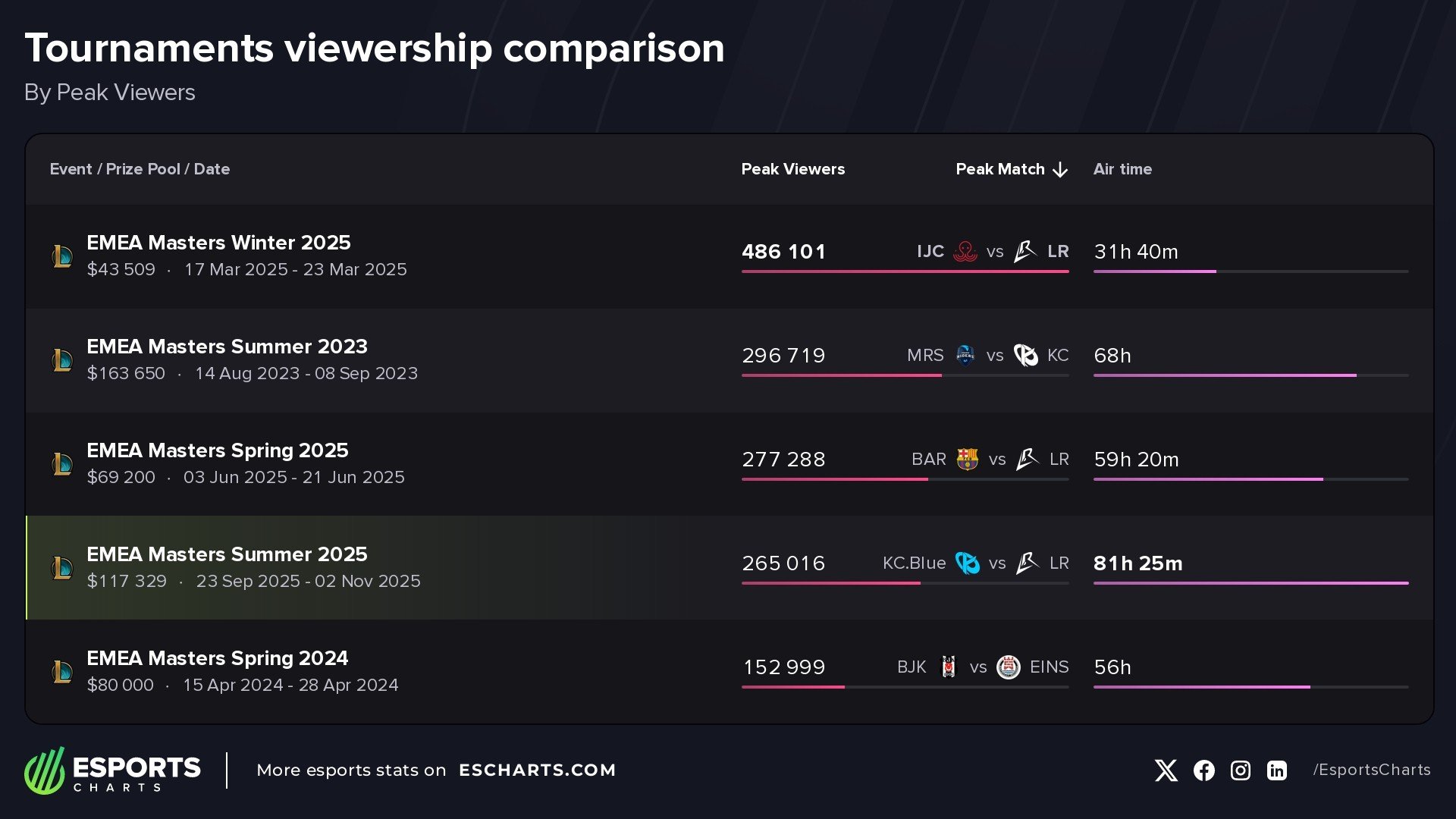
Task: Click the IJC team logo
Action: coord(965,251)
